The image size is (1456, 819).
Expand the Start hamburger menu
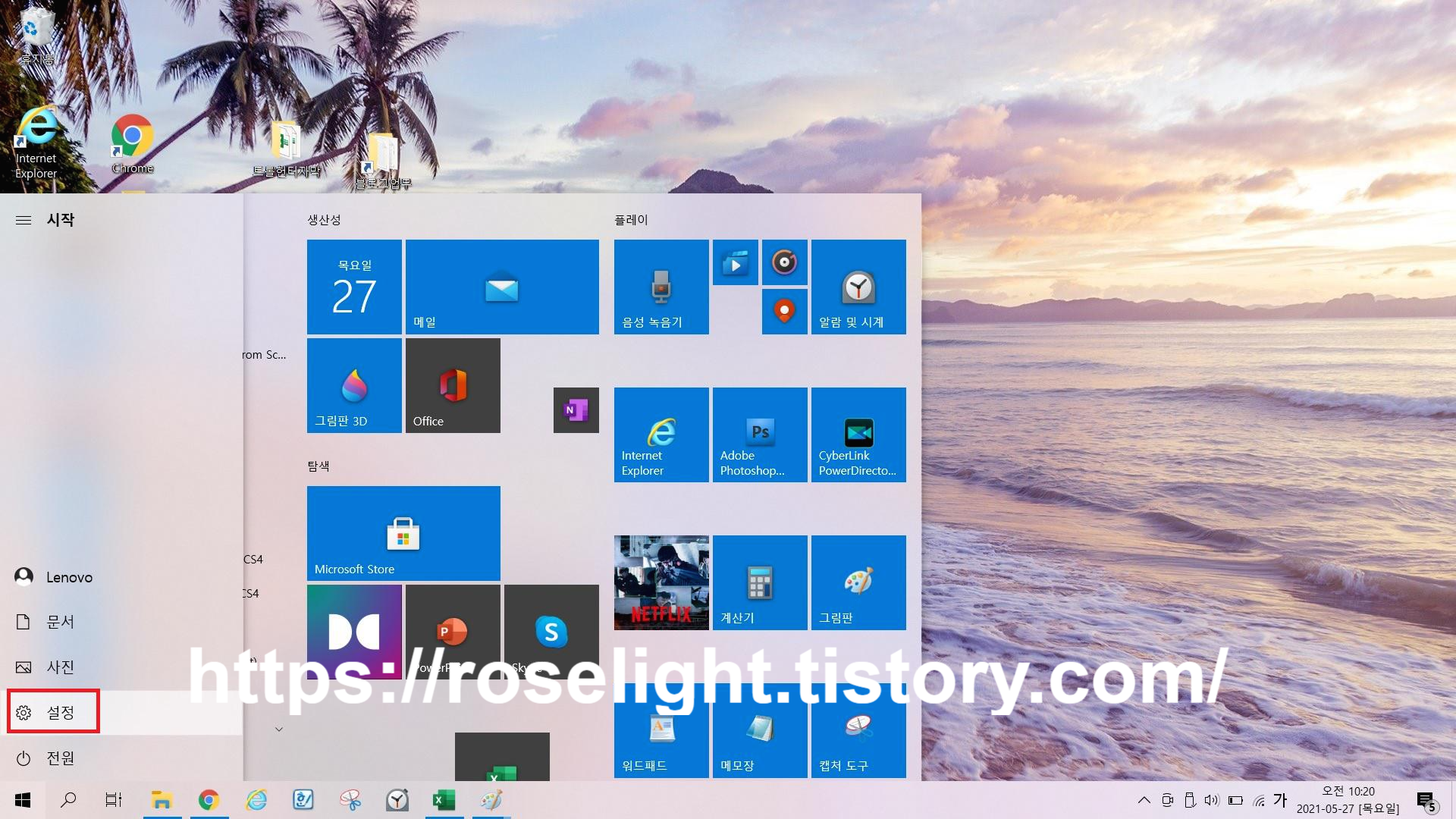[x=24, y=220]
